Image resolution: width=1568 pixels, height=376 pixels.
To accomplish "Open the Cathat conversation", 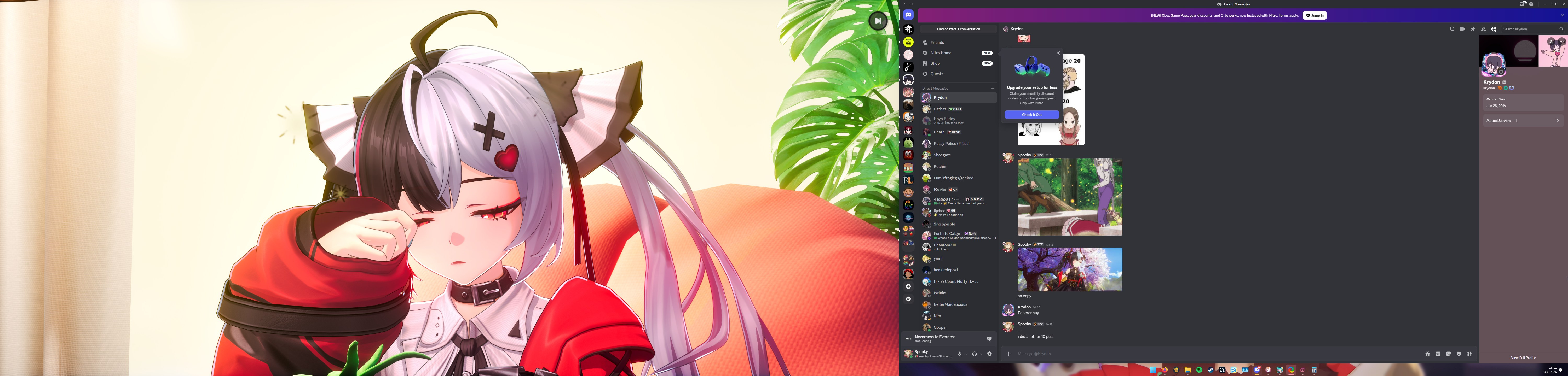I will click(x=958, y=109).
